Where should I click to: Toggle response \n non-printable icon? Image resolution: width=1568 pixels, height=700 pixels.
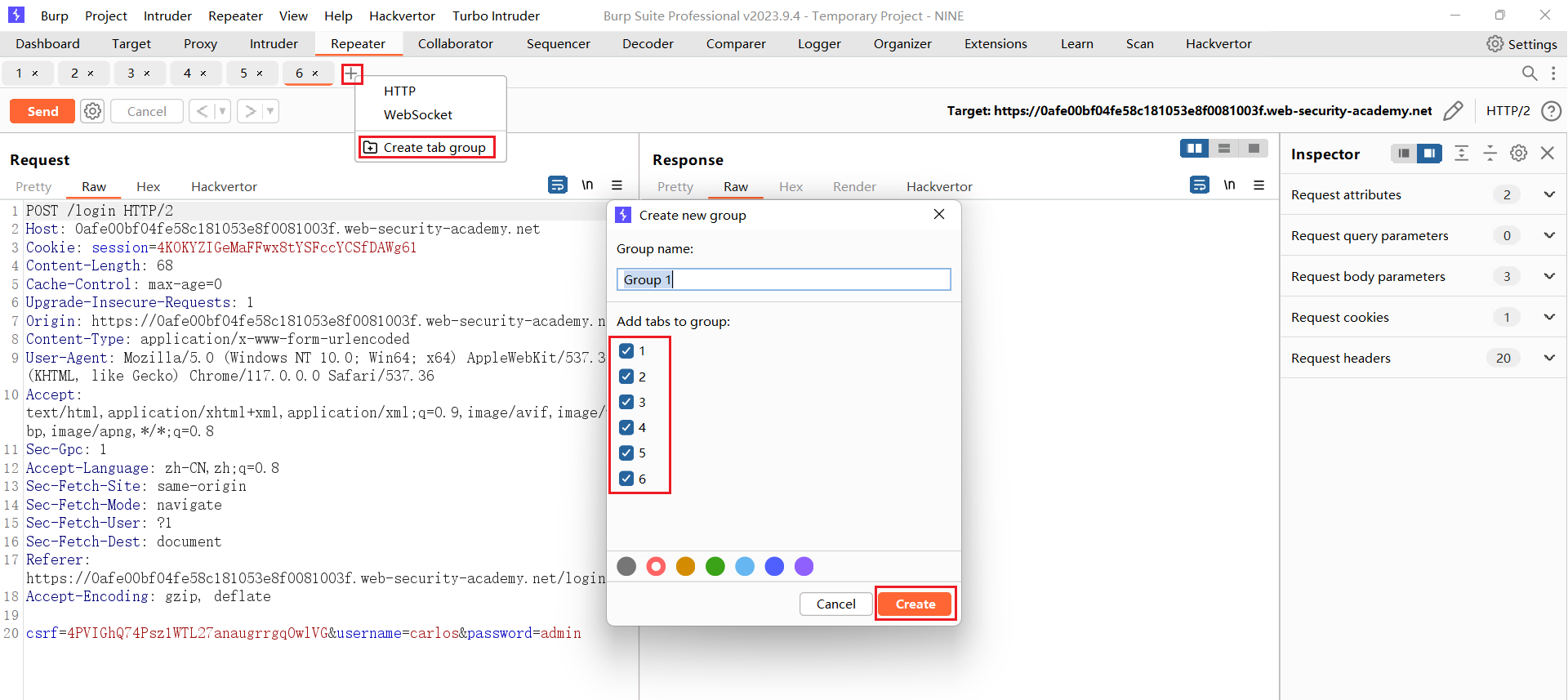click(x=1229, y=185)
